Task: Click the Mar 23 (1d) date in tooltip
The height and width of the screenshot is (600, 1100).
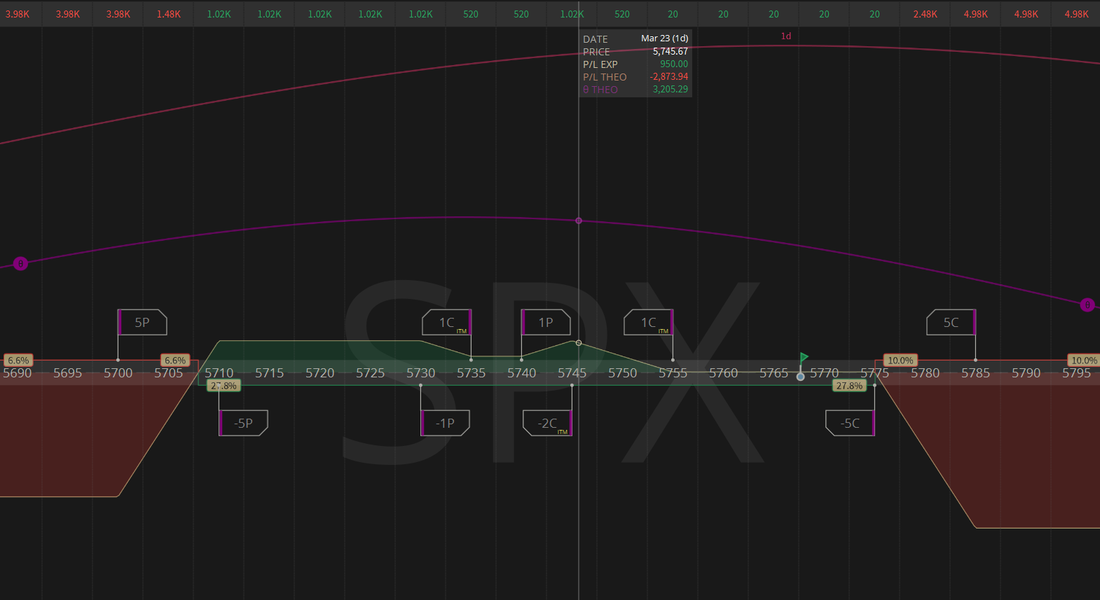Action: (x=664, y=39)
